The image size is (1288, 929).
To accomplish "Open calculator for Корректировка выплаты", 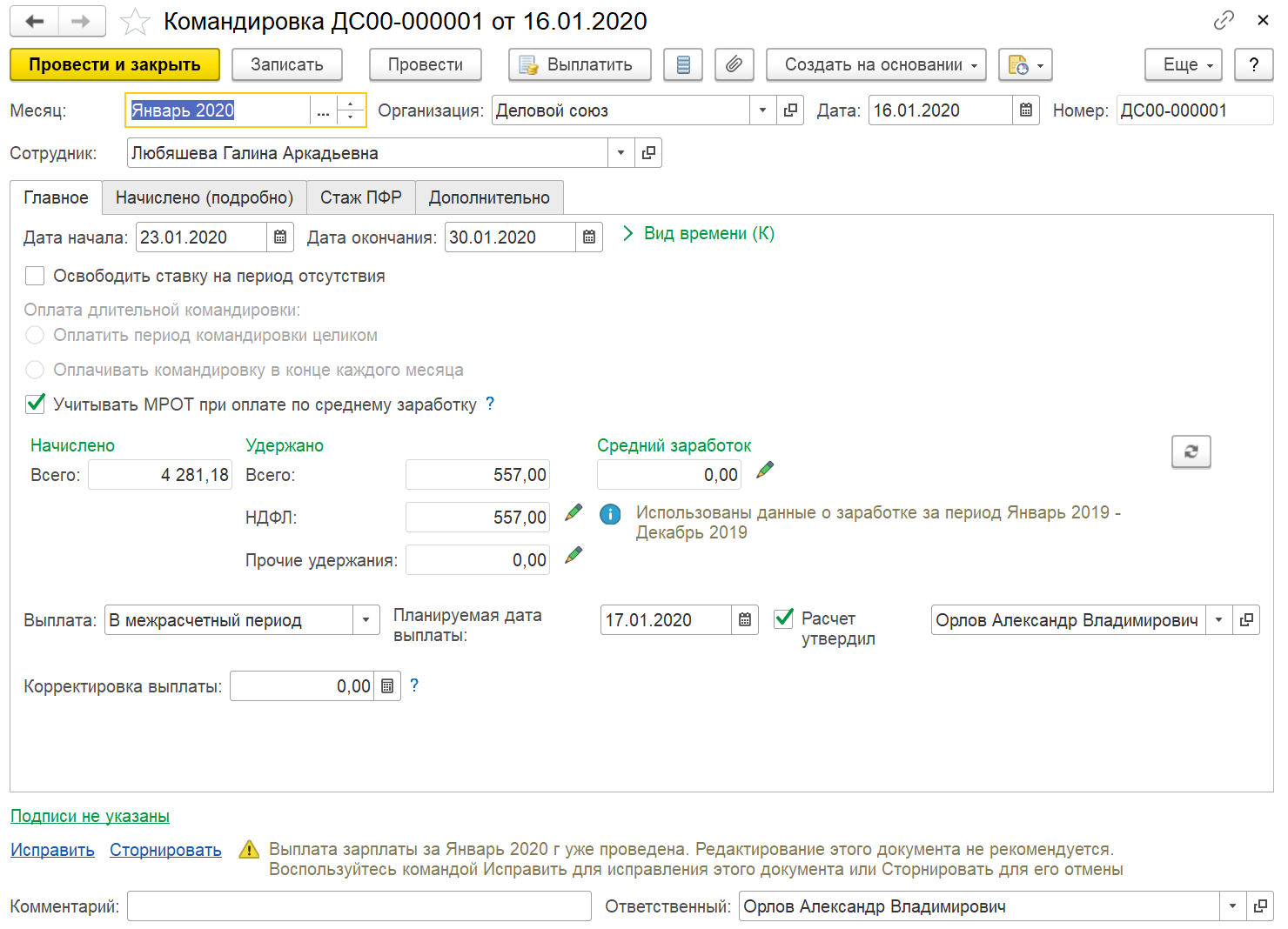I will pos(387,686).
